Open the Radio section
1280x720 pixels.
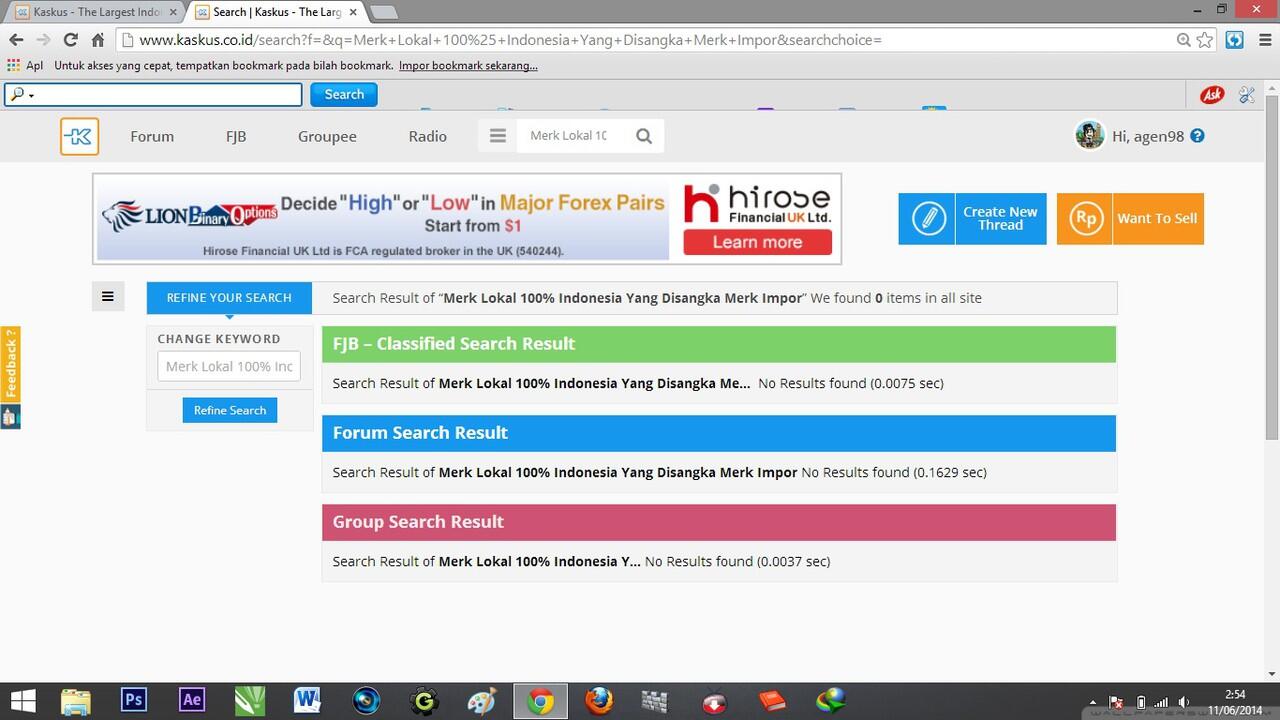click(427, 136)
